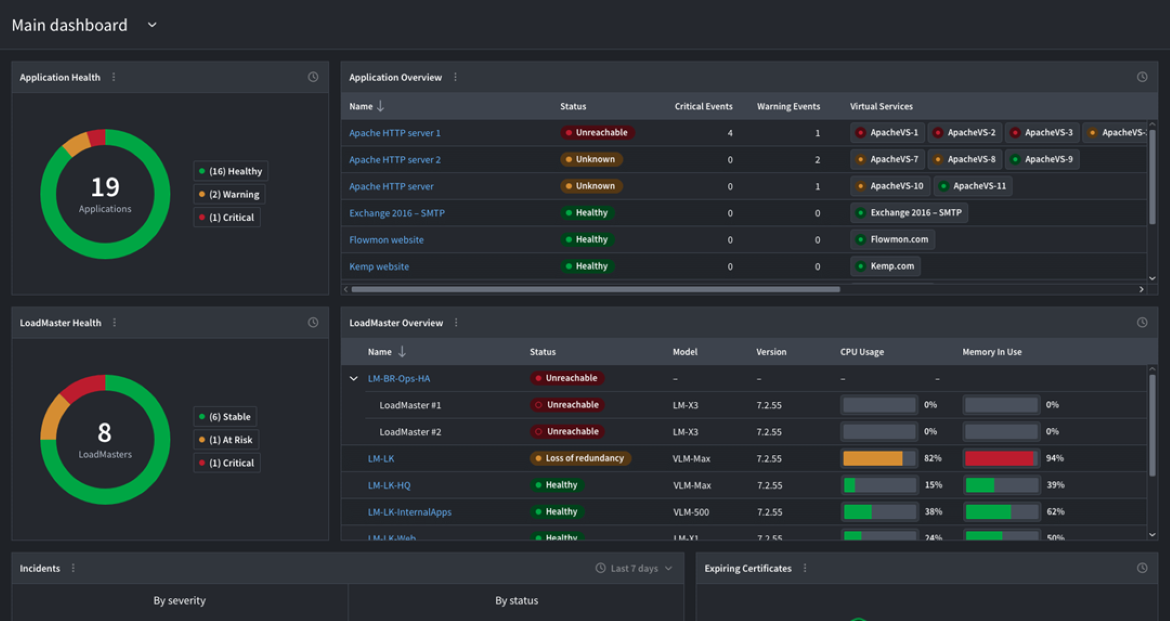
Task: Click the Application Overview horizontal scrollbar
Action: [x=595, y=290]
